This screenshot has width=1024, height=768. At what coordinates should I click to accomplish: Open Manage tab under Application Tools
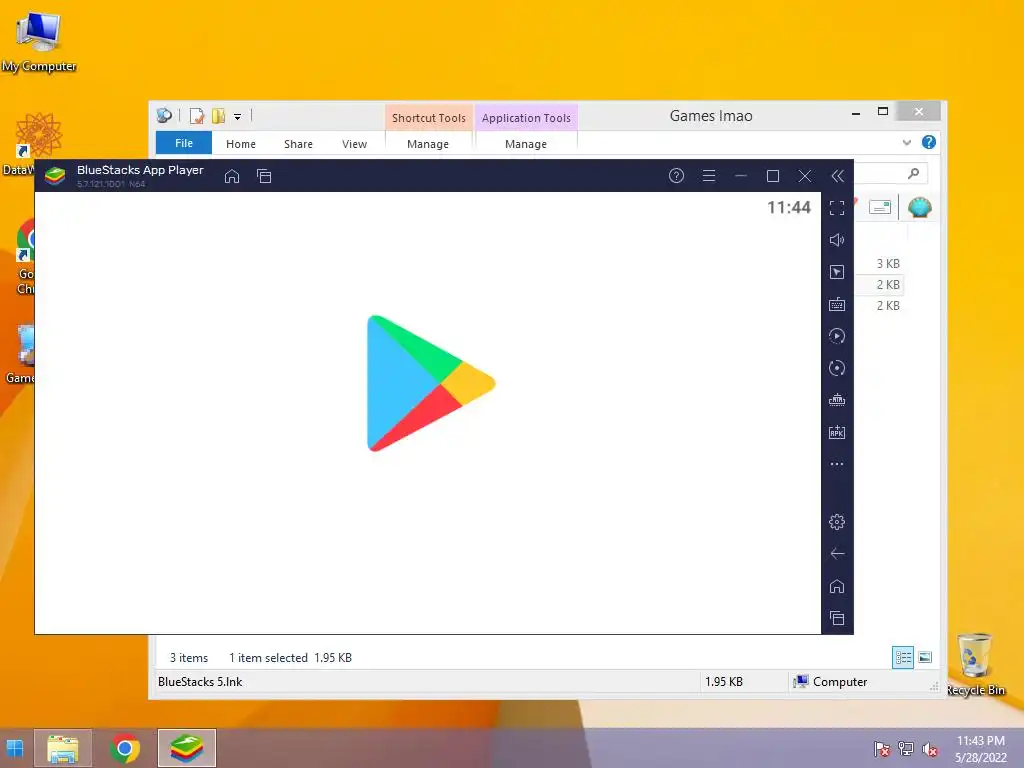pos(526,144)
